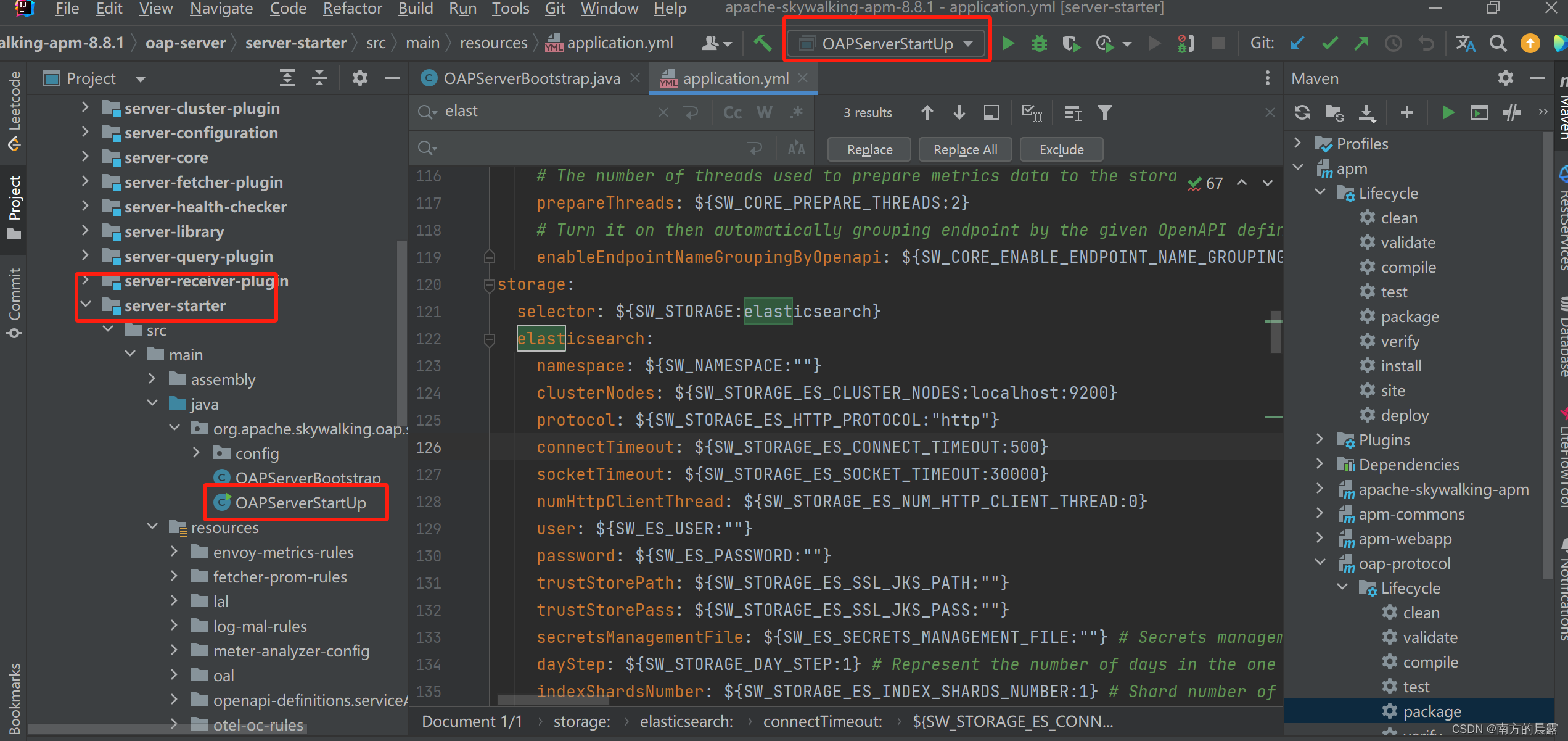Image resolution: width=1568 pixels, height=741 pixels.
Task: Click the Replace All button
Action: click(965, 149)
